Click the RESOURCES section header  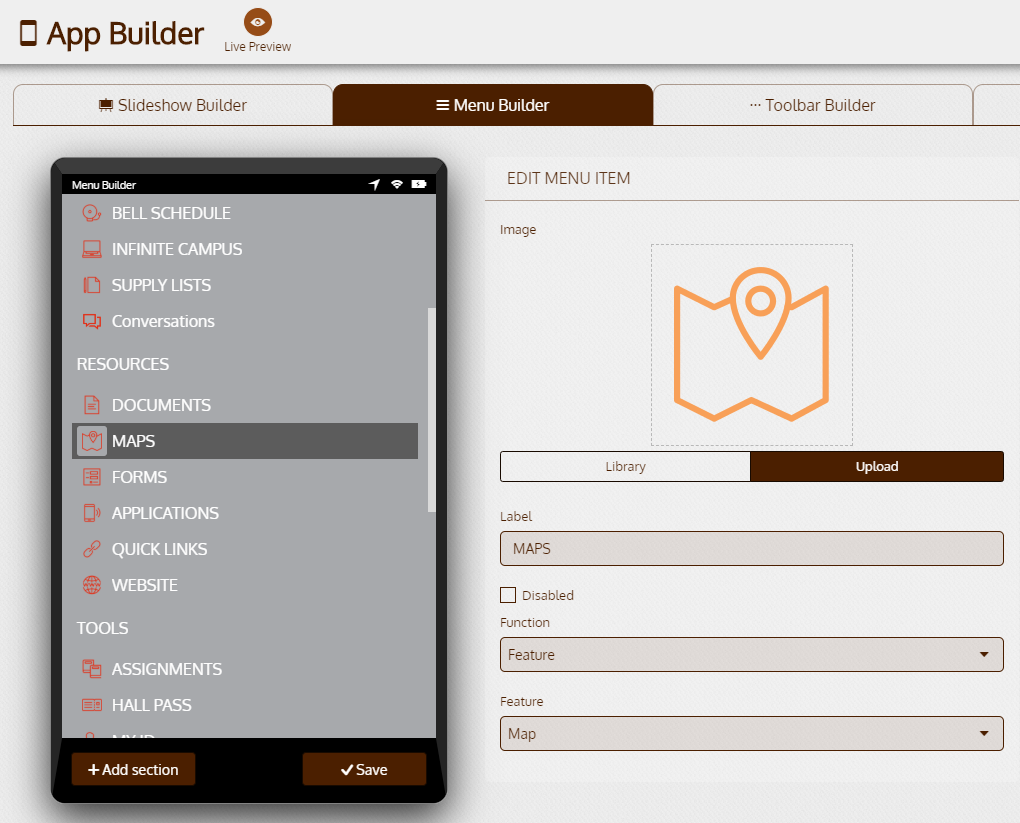pyautogui.click(x=123, y=364)
